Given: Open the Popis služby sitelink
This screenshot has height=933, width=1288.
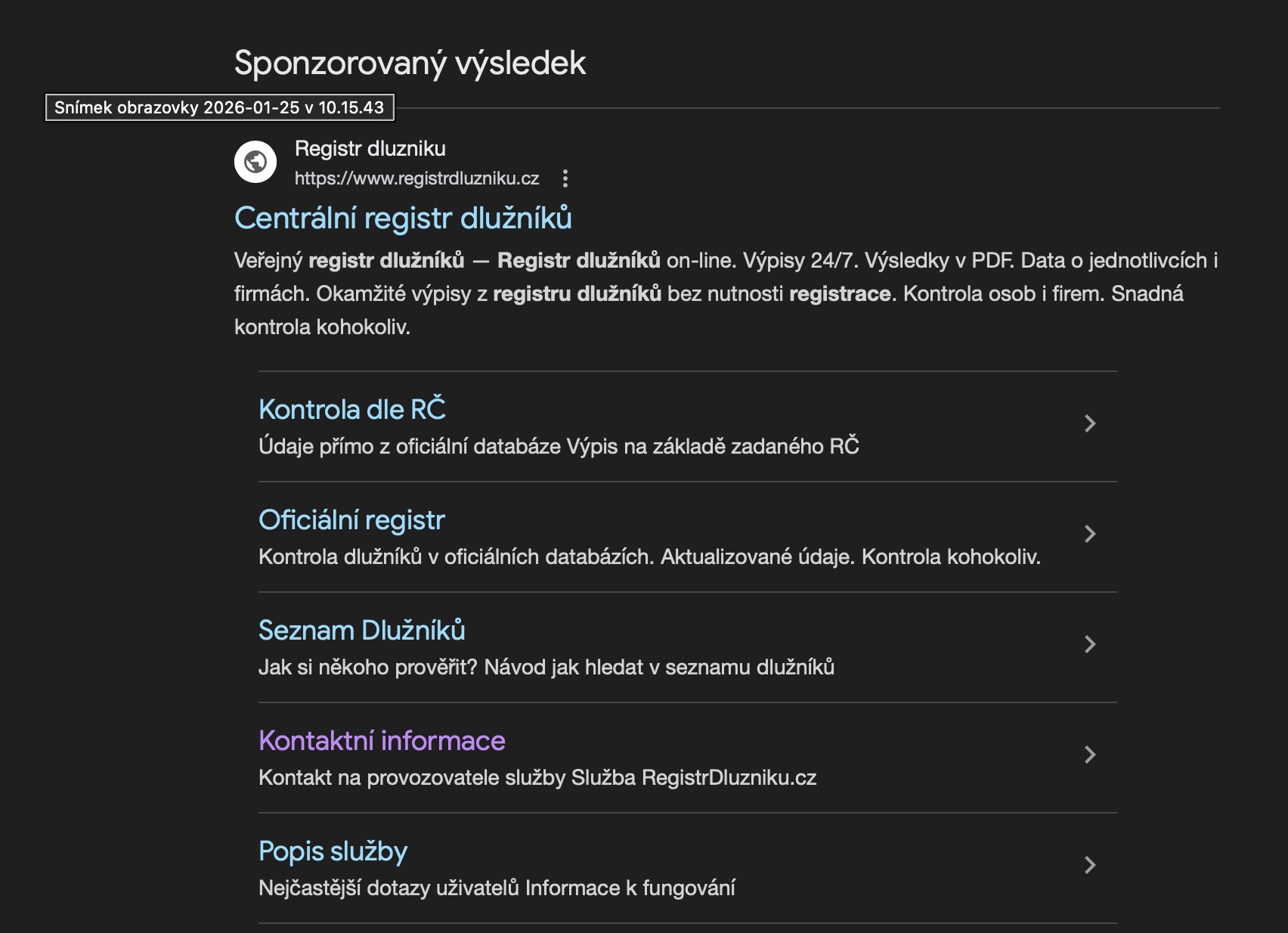Looking at the screenshot, I should point(333,851).
